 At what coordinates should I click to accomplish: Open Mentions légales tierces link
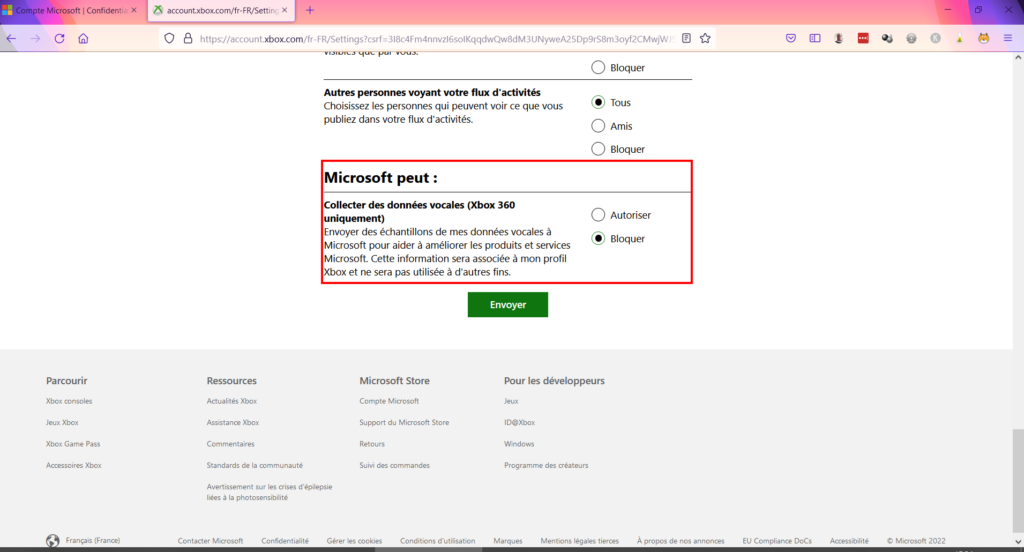click(x=580, y=541)
